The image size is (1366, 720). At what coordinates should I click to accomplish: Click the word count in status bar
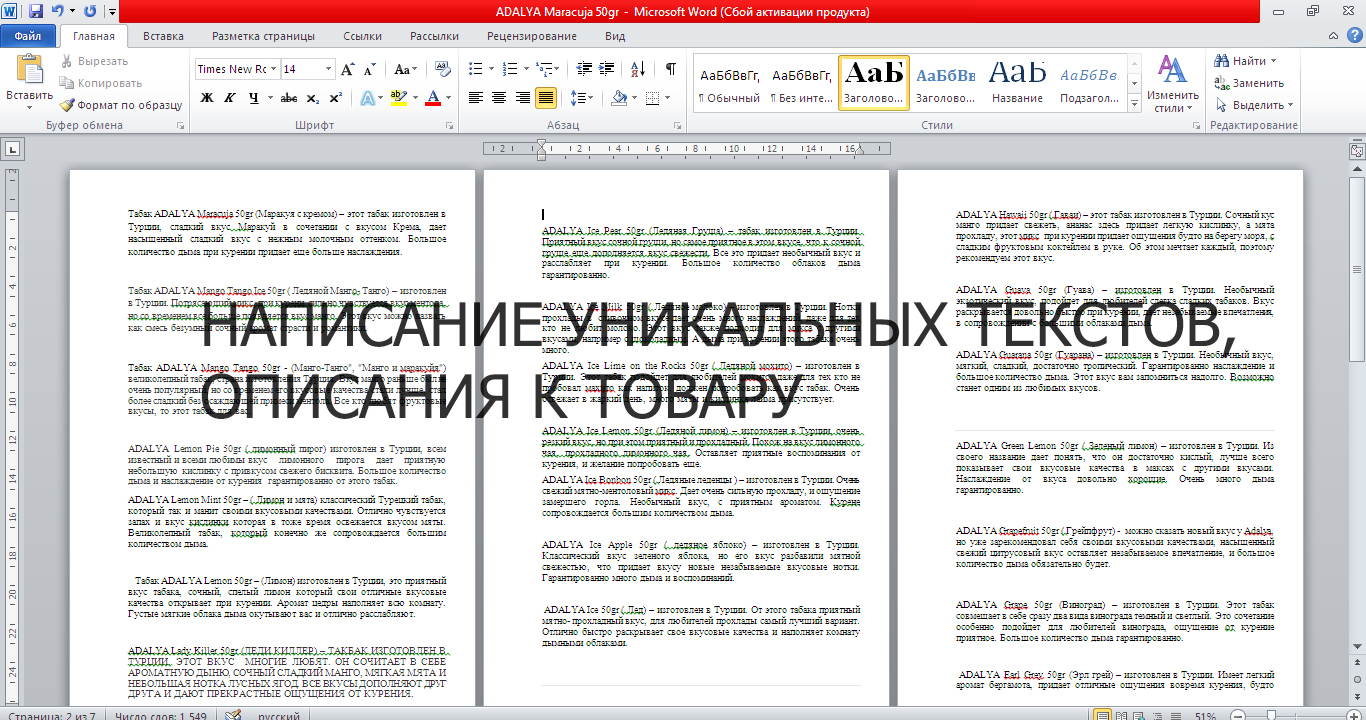coord(161,715)
